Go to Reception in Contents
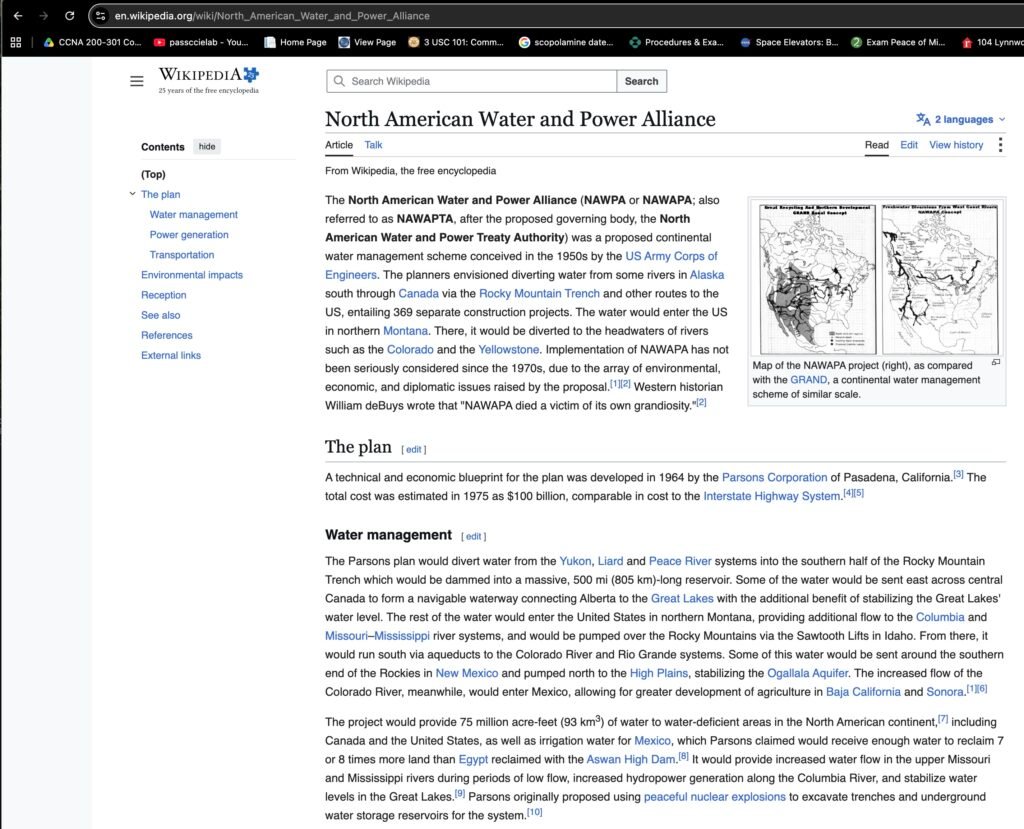This screenshot has height=829, width=1024. [163, 295]
